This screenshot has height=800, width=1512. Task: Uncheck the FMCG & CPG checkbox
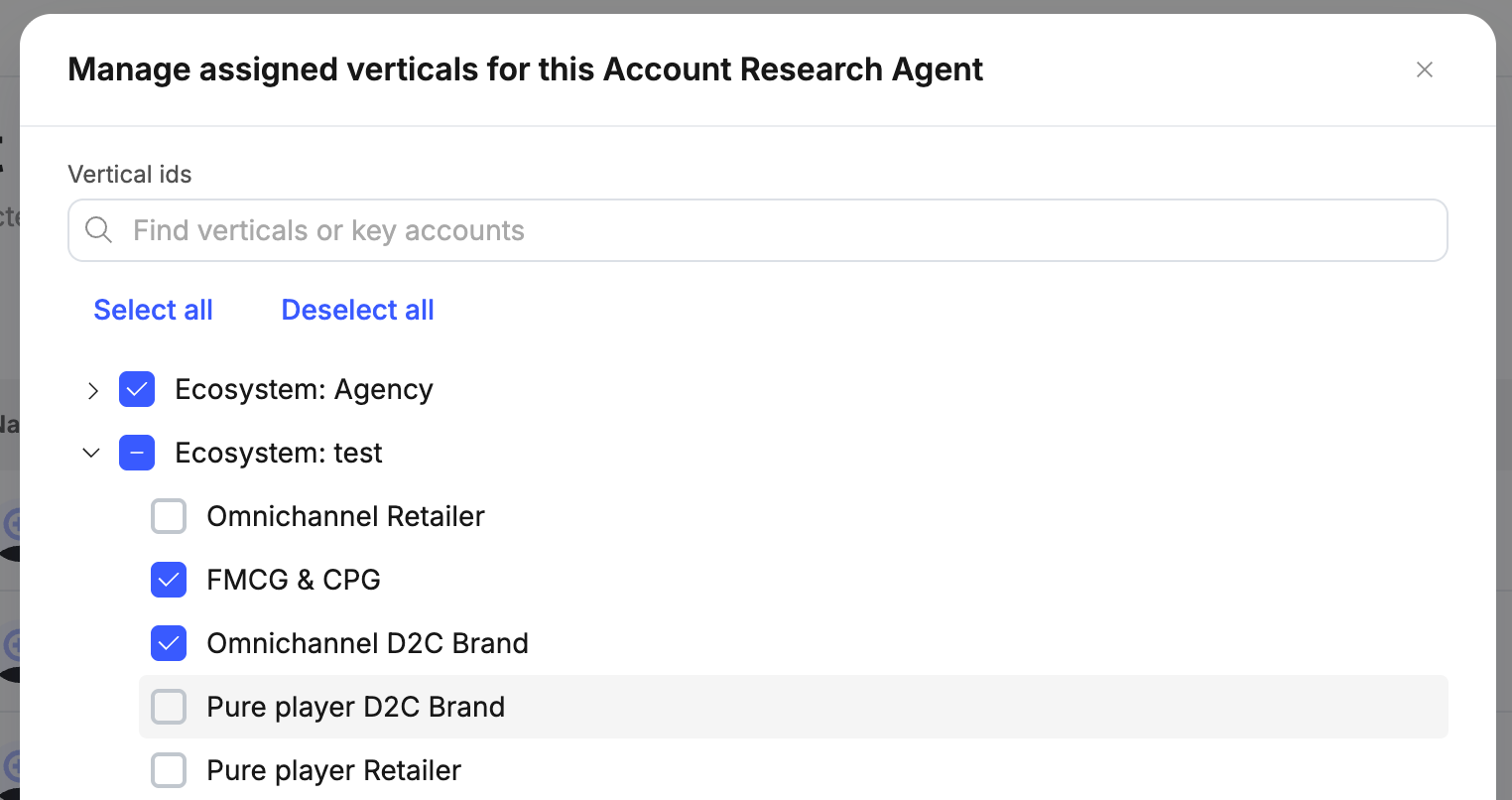(169, 580)
